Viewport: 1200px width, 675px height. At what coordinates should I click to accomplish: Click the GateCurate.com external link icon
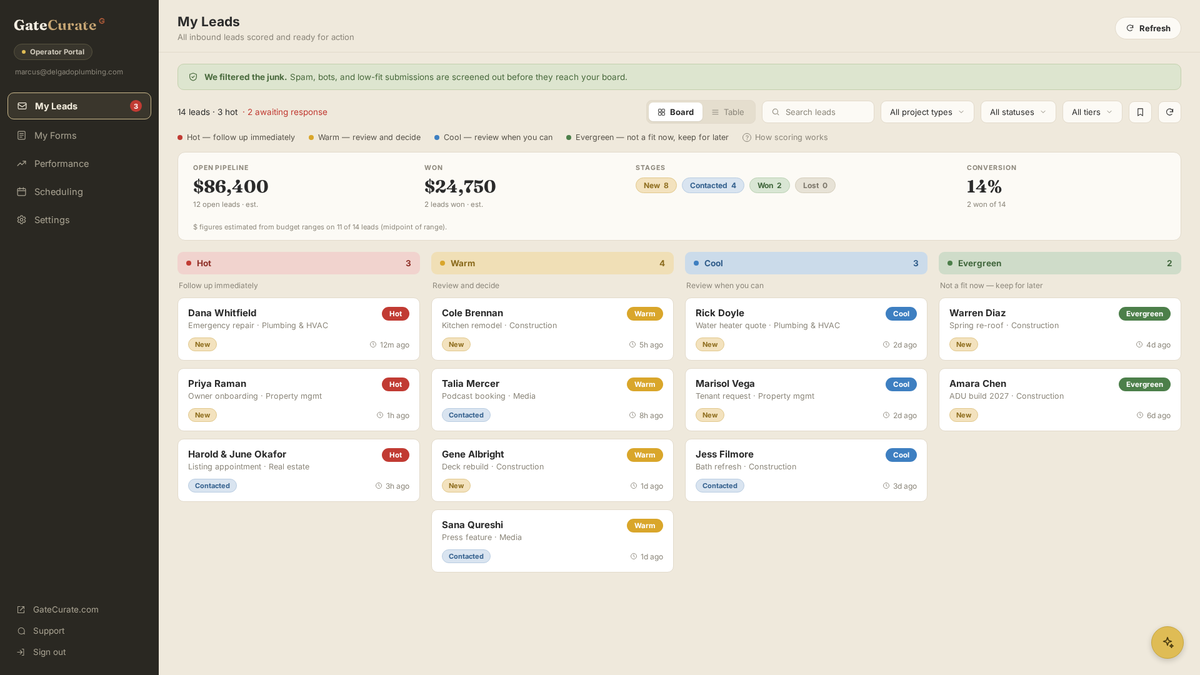[22, 609]
